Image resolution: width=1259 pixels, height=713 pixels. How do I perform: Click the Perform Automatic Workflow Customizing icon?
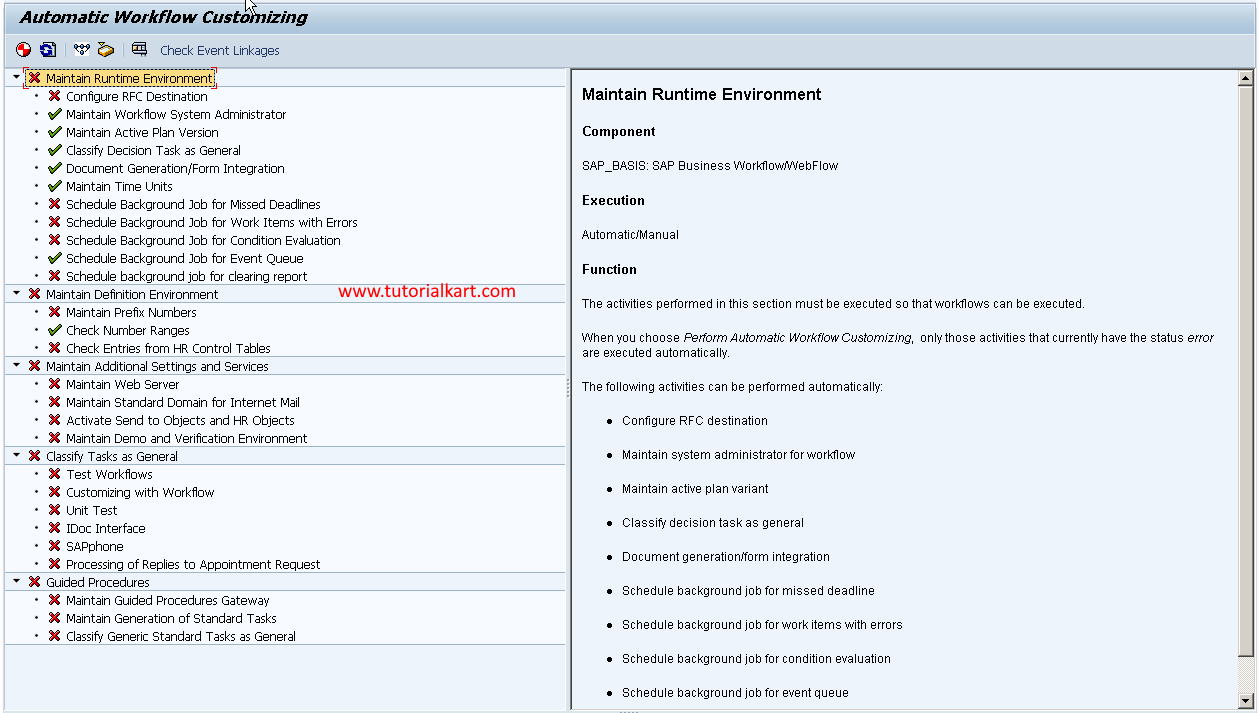pos(21,48)
